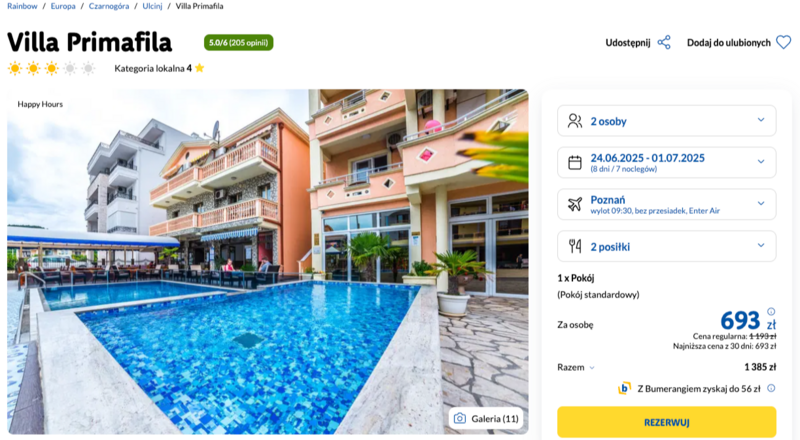Click the fork and knife meals icon
This screenshot has height=440, width=800.
(575, 246)
